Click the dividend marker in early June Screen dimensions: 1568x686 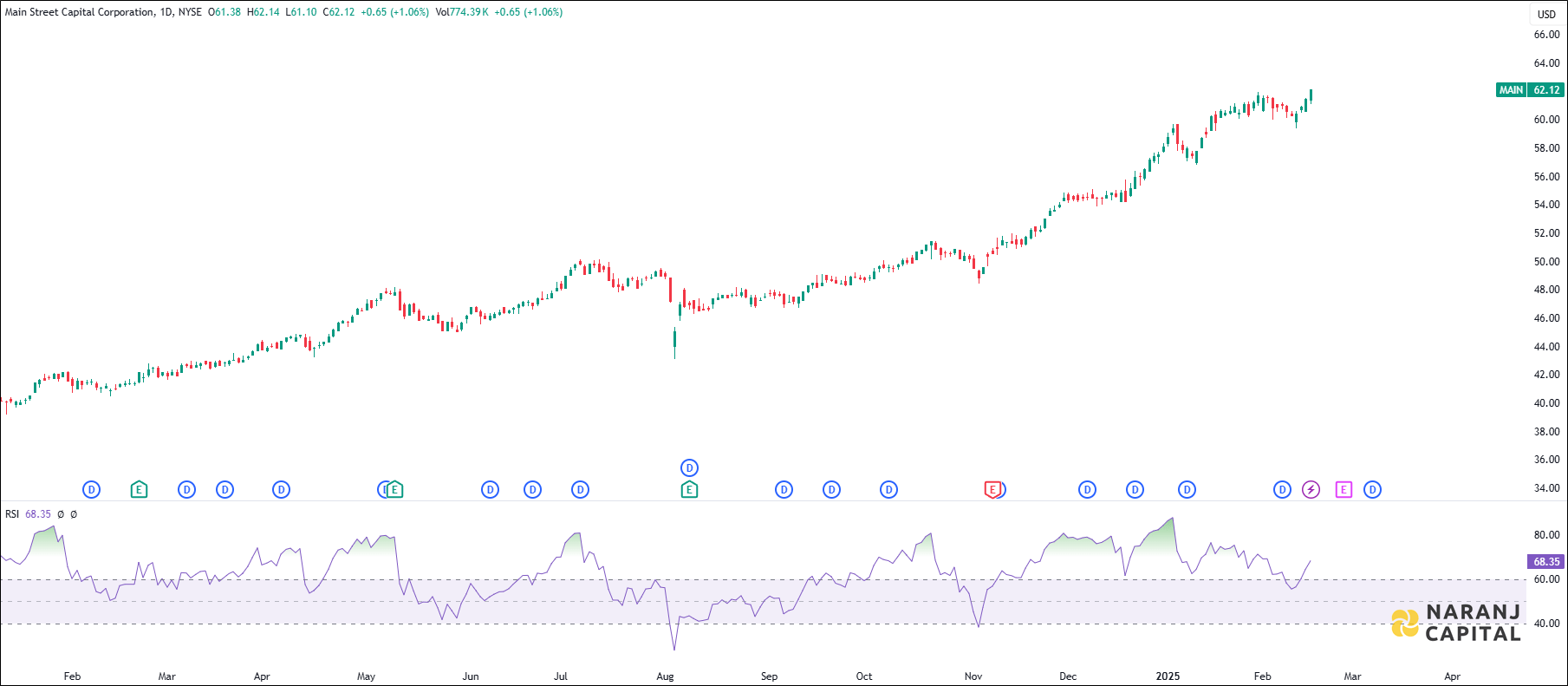tap(490, 490)
